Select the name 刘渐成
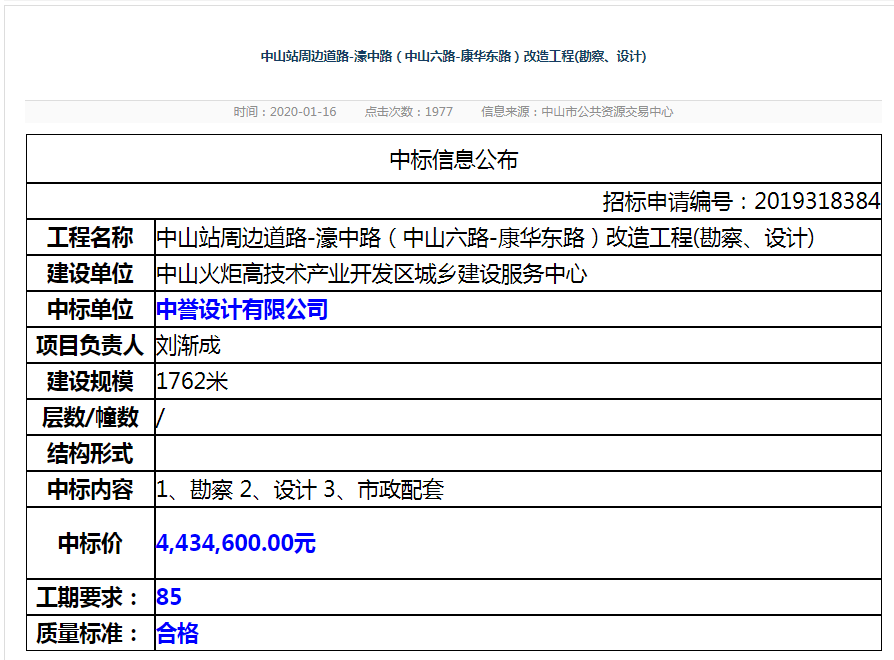The image size is (894, 660). point(188,345)
